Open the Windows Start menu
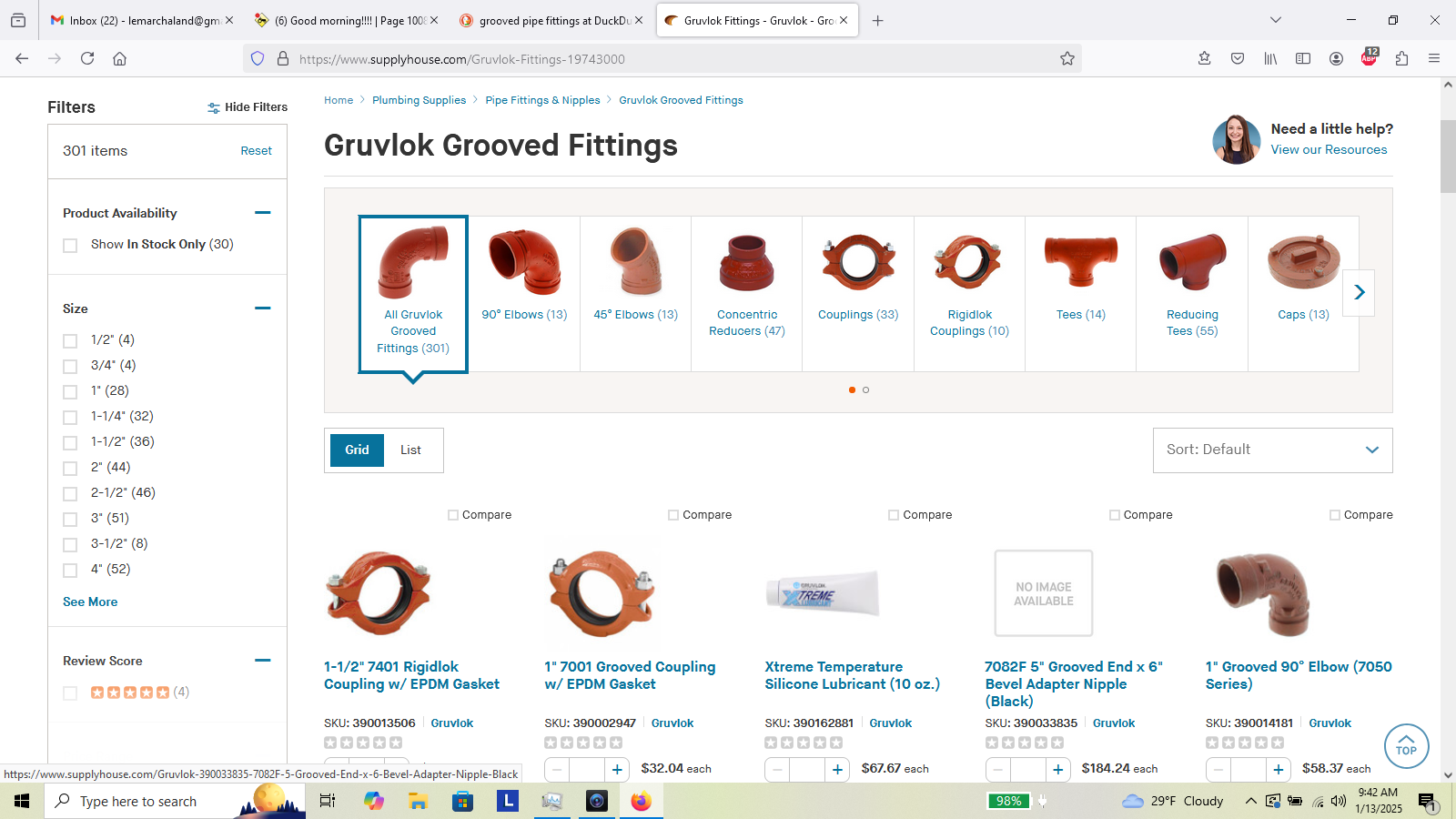 click(22, 801)
